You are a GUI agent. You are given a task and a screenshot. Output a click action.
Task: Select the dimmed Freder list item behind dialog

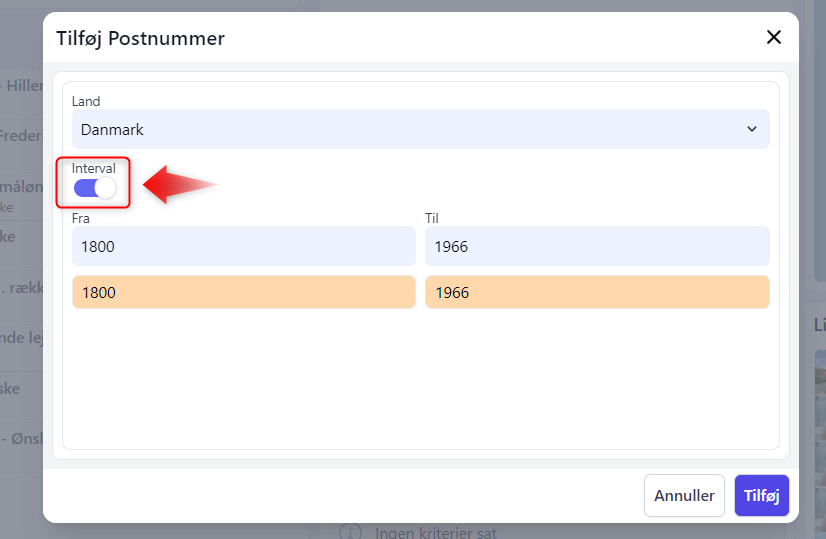[20, 136]
